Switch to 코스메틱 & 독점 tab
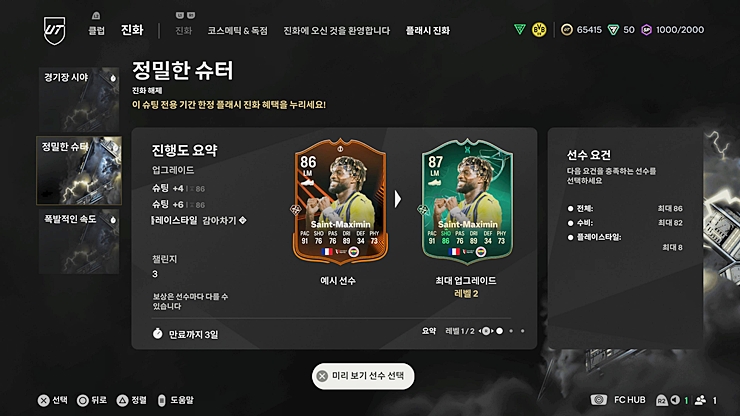The width and height of the screenshot is (740, 416). pyautogui.click(x=237, y=31)
